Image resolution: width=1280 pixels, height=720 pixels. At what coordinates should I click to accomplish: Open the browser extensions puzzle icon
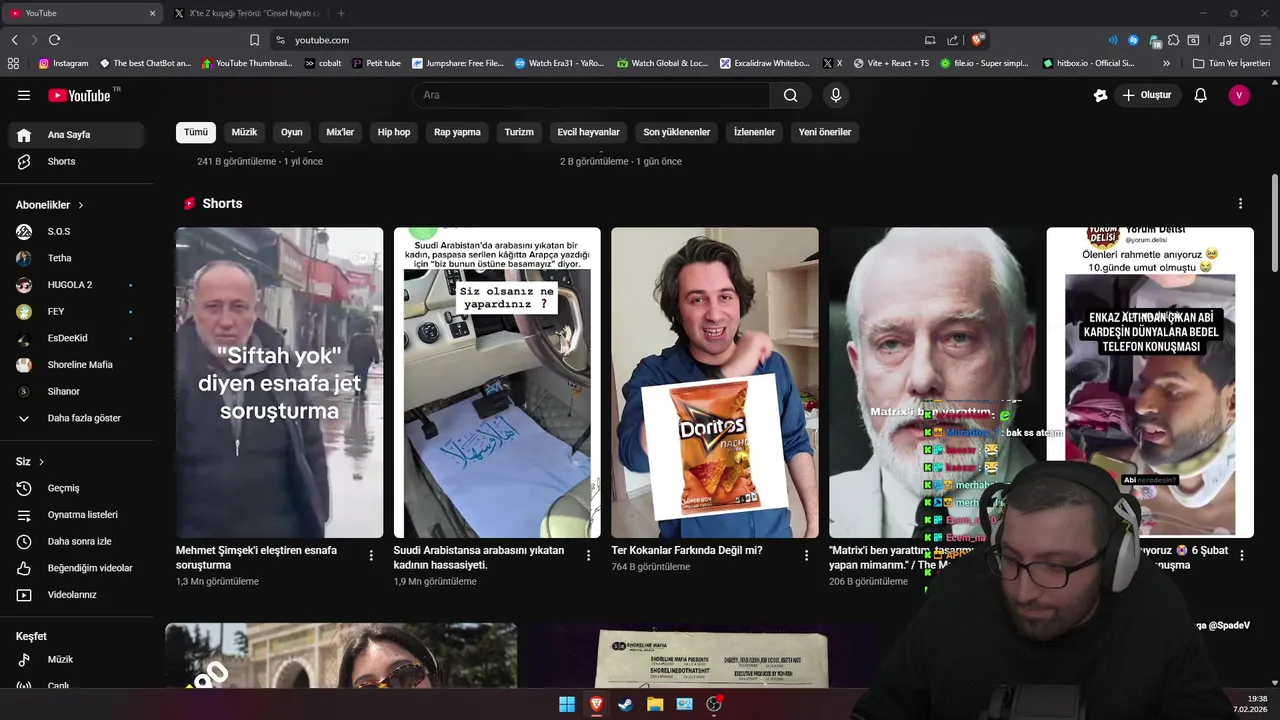point(1174,40)
